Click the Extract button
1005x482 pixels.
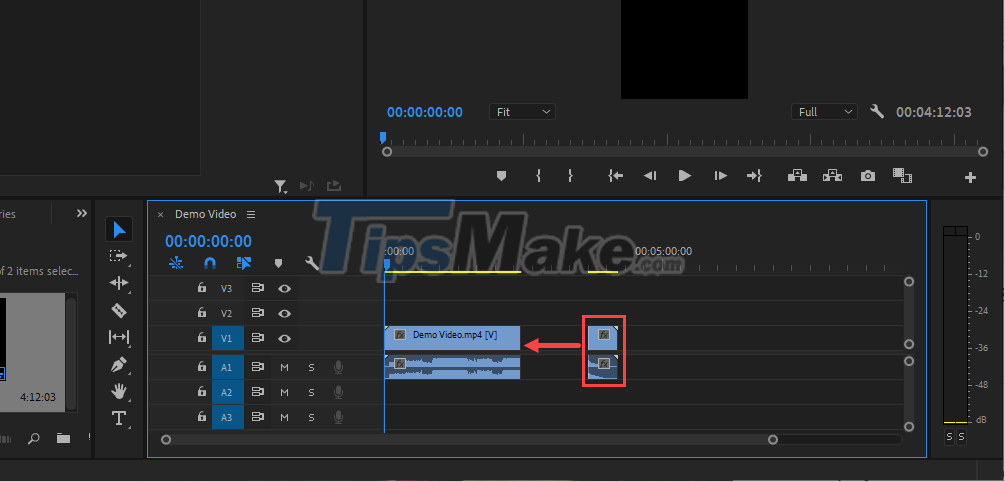[x=832, y=175]
